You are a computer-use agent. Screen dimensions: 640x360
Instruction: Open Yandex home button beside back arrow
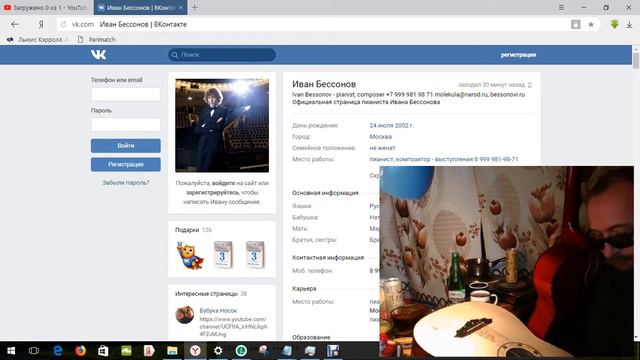coord(41,24)
